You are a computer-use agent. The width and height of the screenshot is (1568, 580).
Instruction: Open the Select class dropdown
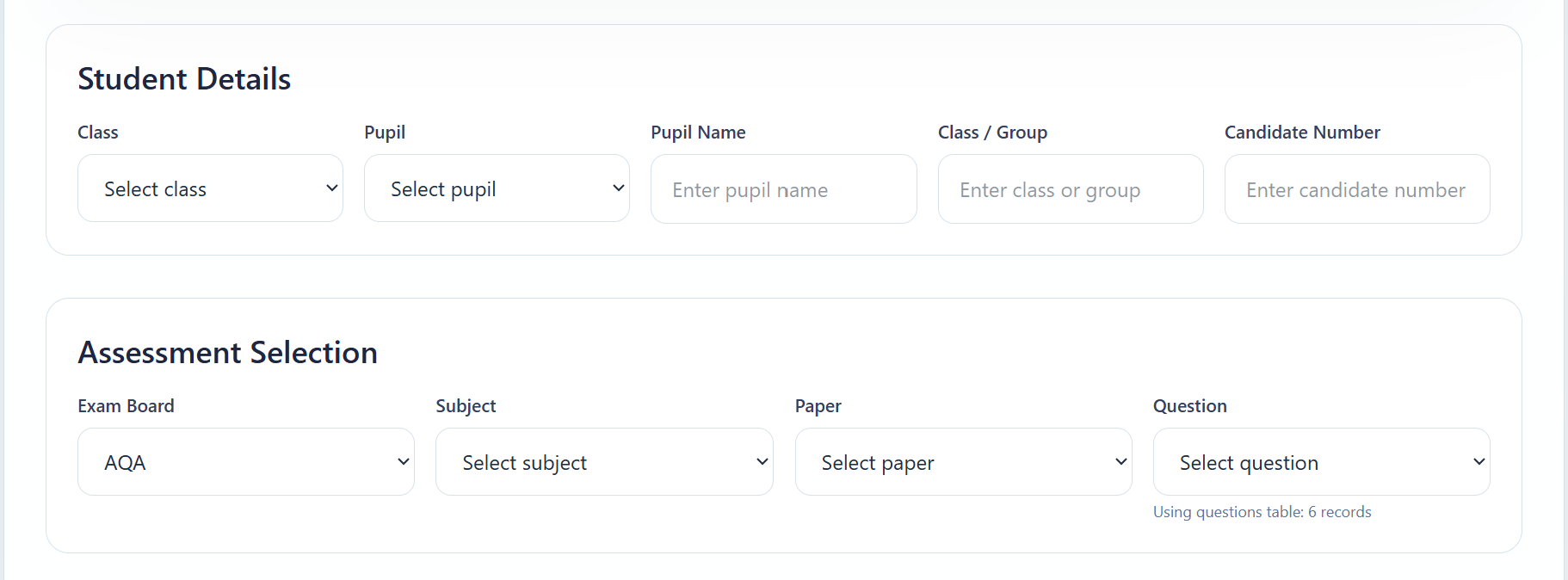tap(210, 188)
